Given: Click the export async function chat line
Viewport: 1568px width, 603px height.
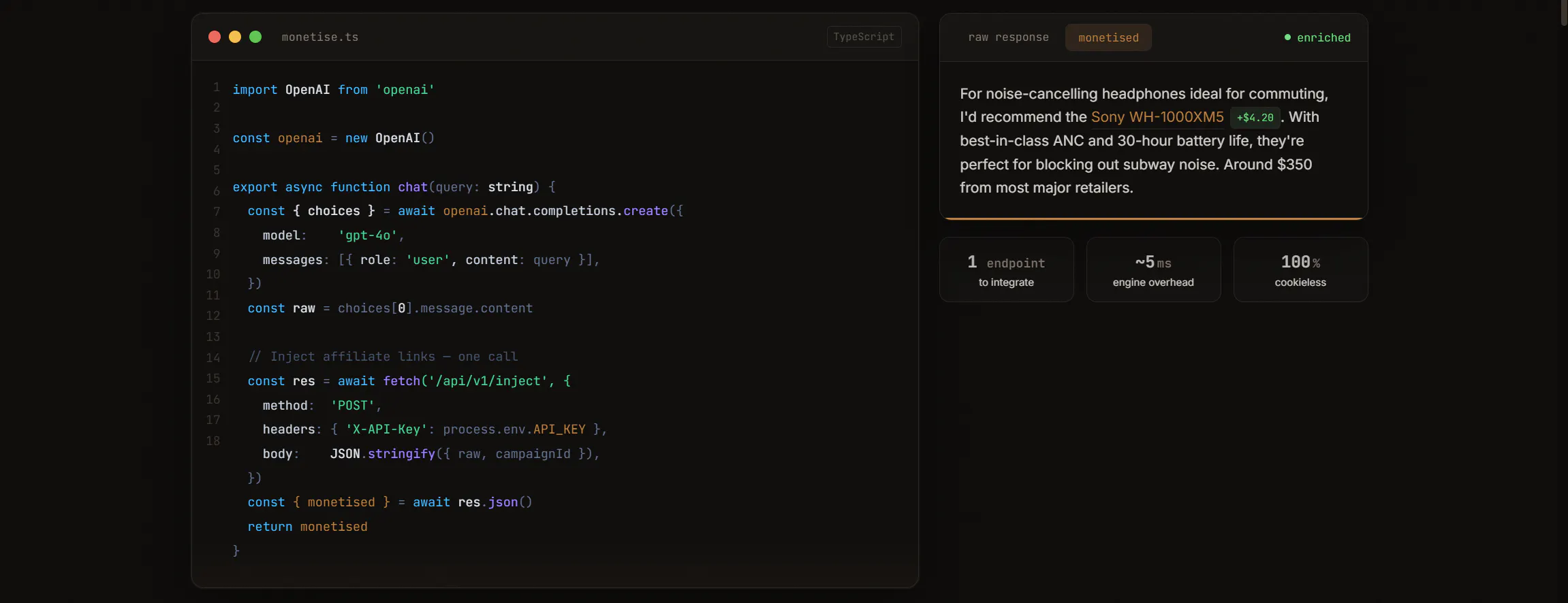Looking at the screenshot, I should [394, 187].
